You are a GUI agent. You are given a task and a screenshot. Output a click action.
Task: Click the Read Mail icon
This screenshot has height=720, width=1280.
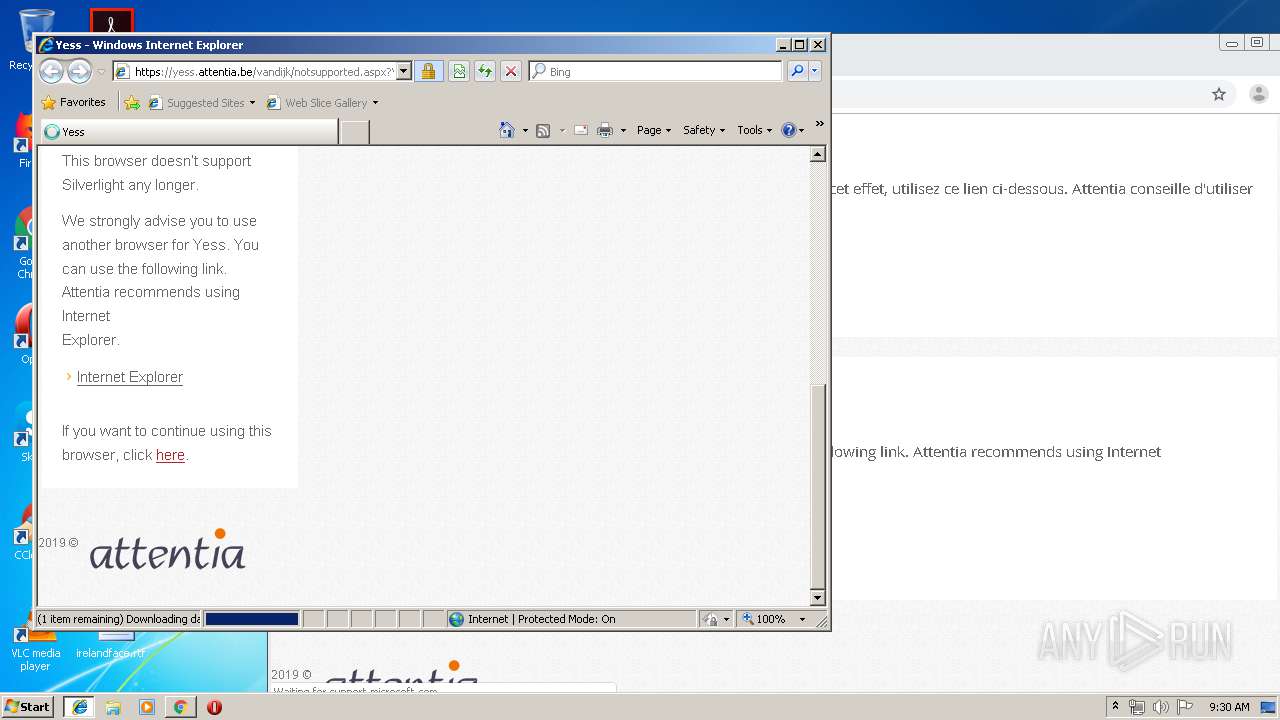[581, 130]
